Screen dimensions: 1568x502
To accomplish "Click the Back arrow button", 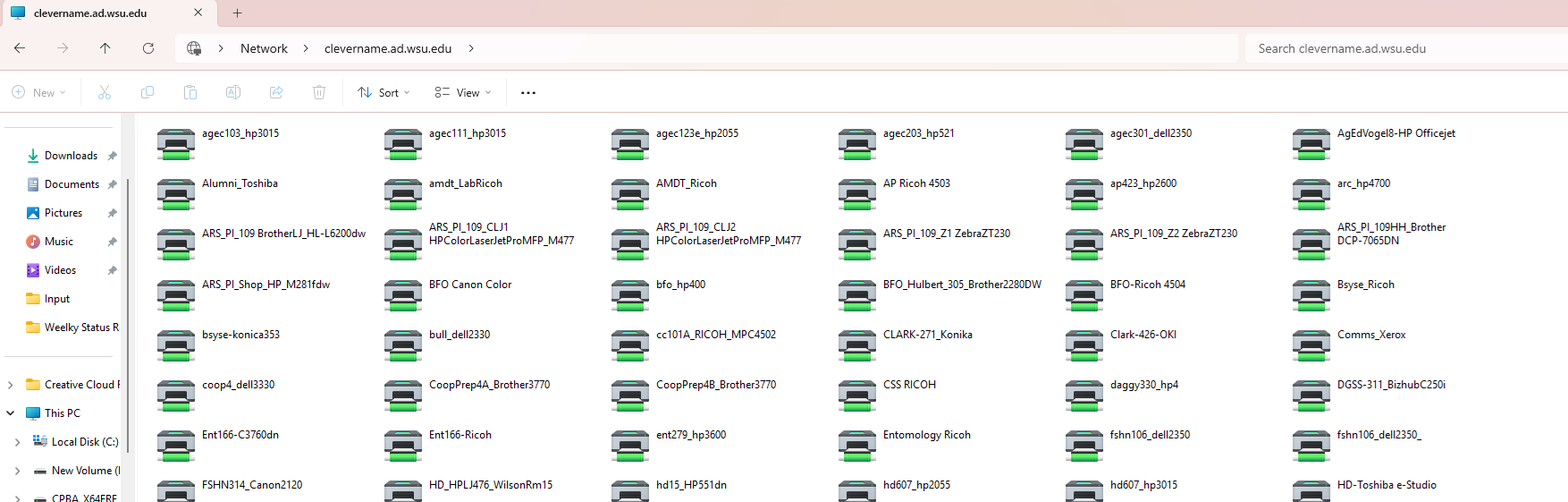I will (x=20, y=48).
